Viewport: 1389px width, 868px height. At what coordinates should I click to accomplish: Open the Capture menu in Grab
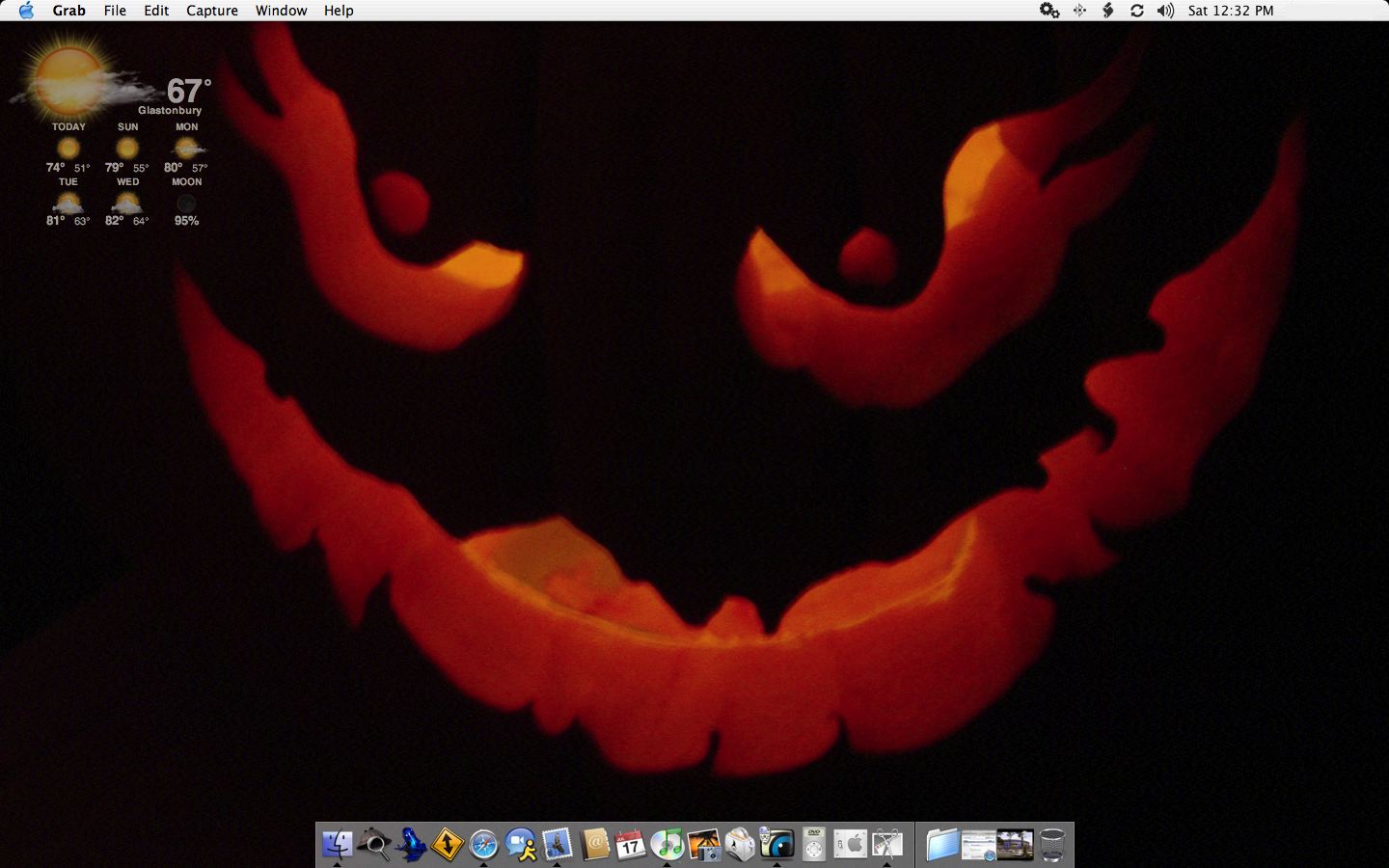point(211,11)
